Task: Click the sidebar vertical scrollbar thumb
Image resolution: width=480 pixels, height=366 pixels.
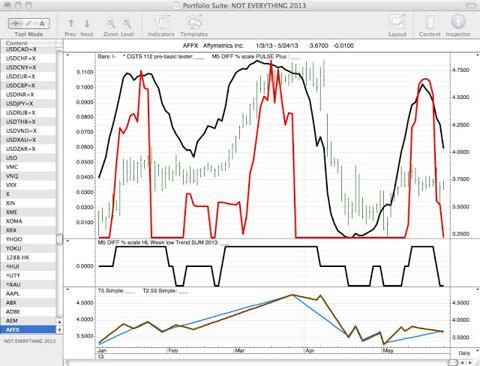Action: (59, 239)
